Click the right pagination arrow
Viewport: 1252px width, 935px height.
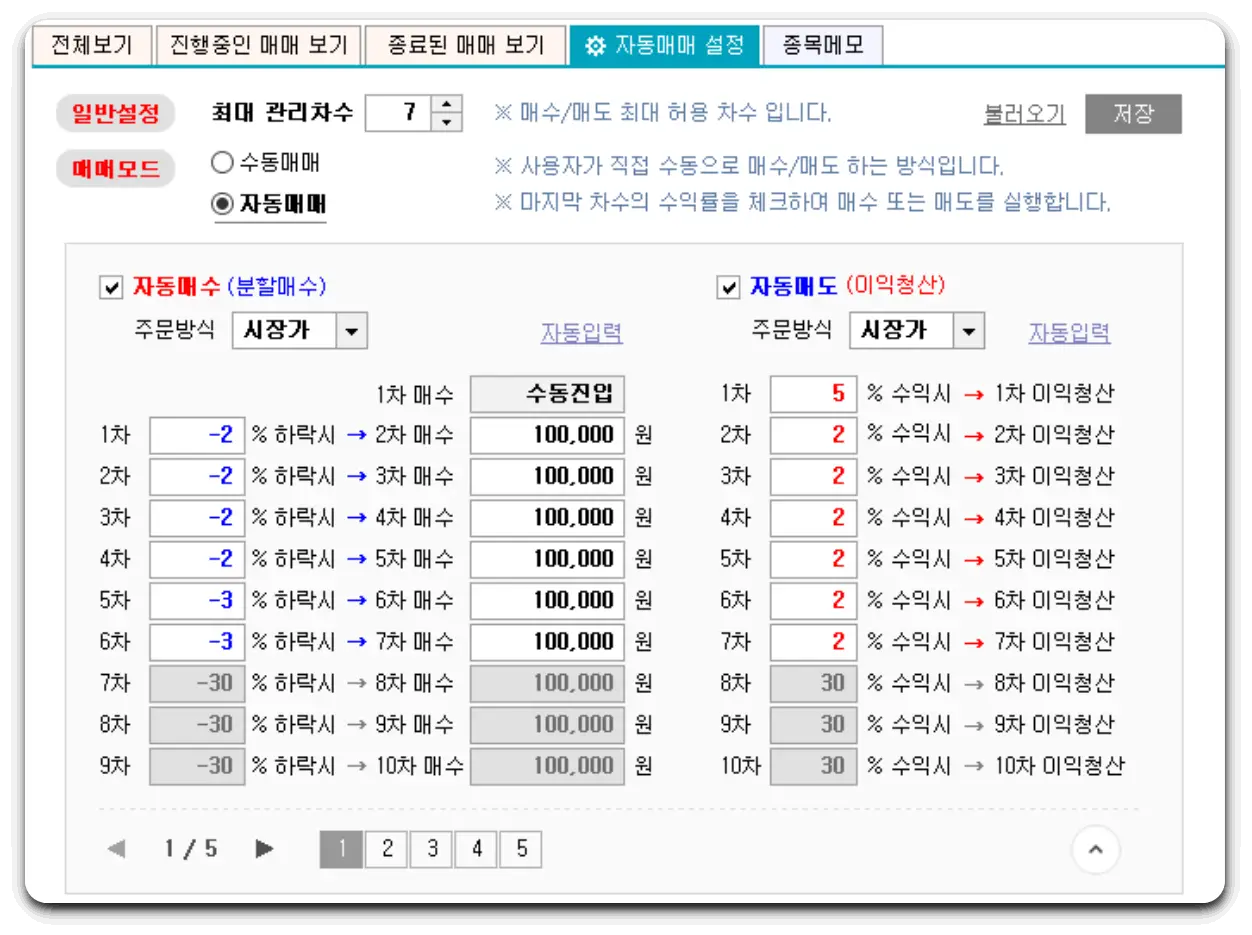tap(263, 849)
